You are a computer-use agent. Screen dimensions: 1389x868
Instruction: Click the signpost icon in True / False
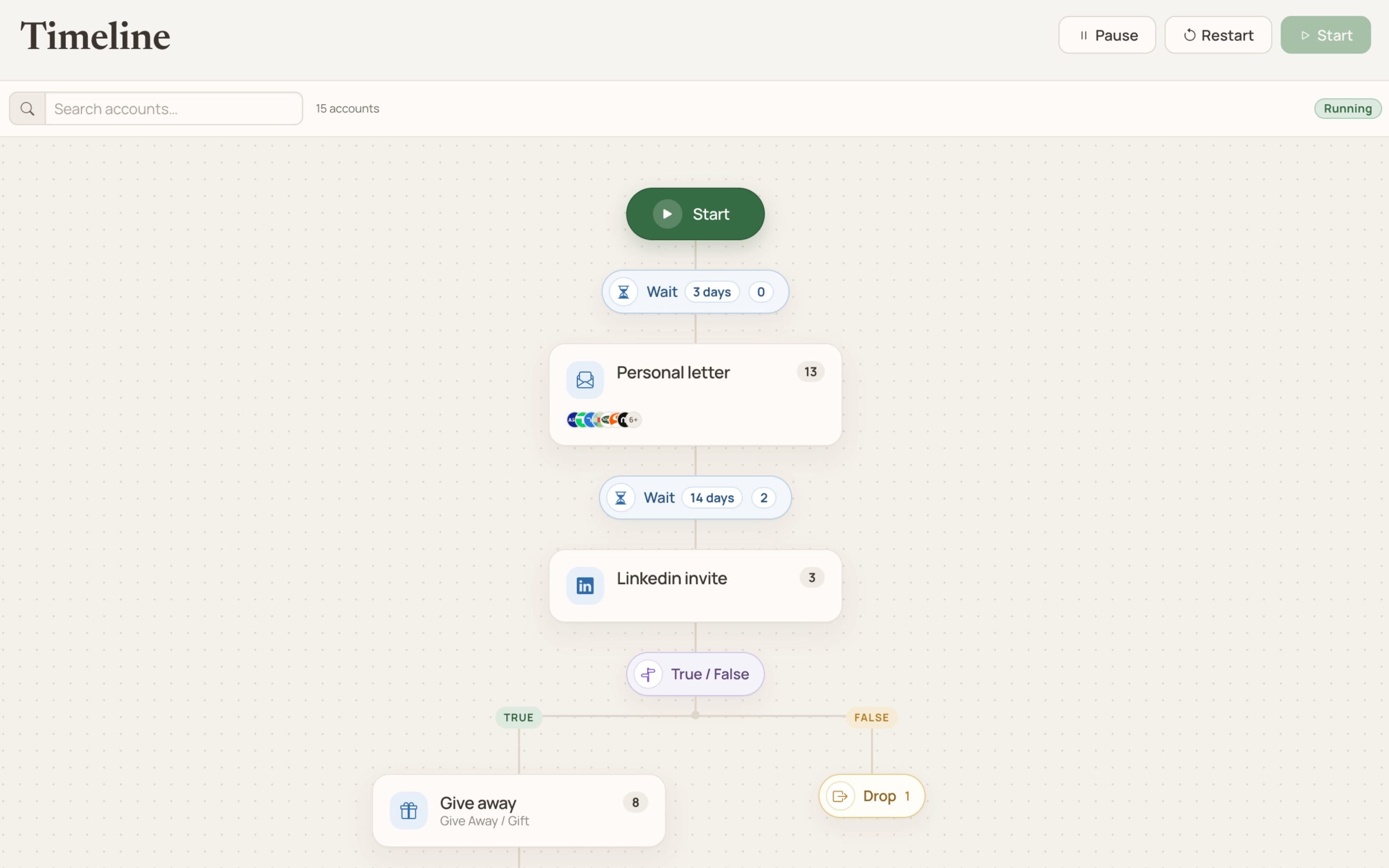648,674
